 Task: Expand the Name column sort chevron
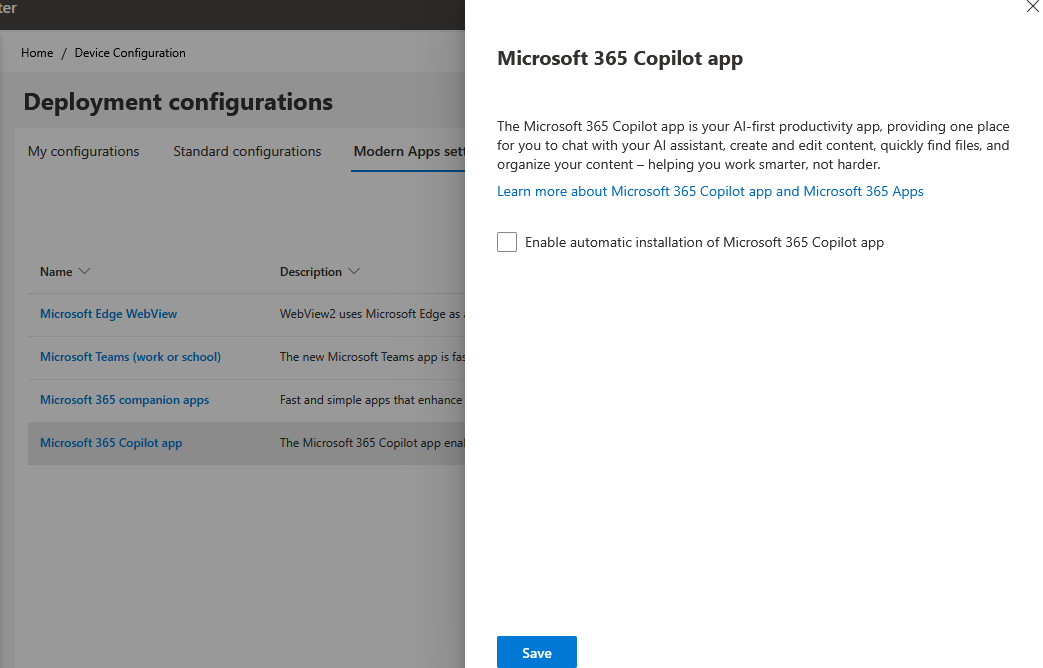pyautogui.click(x=84, y=272)
